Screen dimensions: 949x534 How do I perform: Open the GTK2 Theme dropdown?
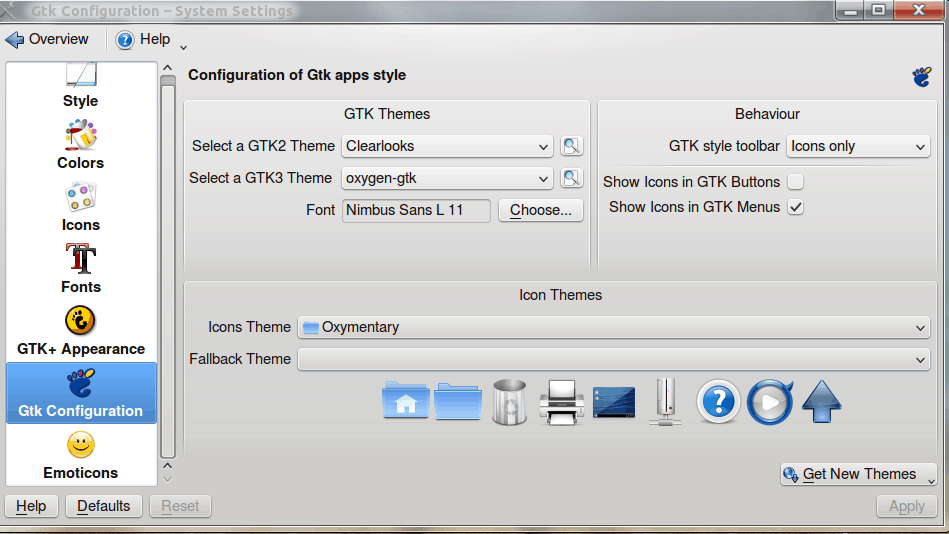447,146
